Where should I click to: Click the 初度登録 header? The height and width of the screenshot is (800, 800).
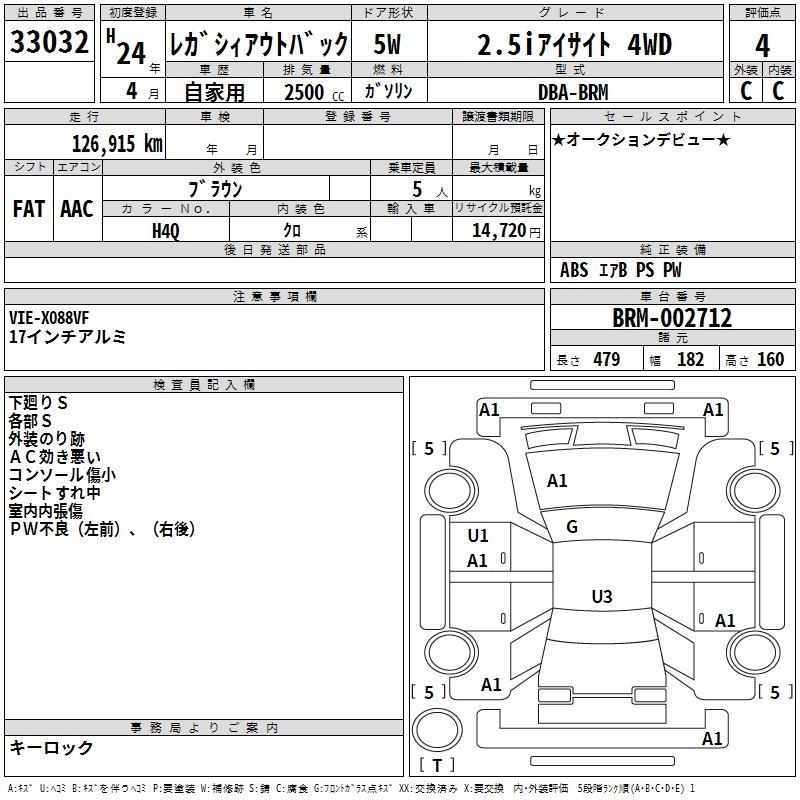133,13
